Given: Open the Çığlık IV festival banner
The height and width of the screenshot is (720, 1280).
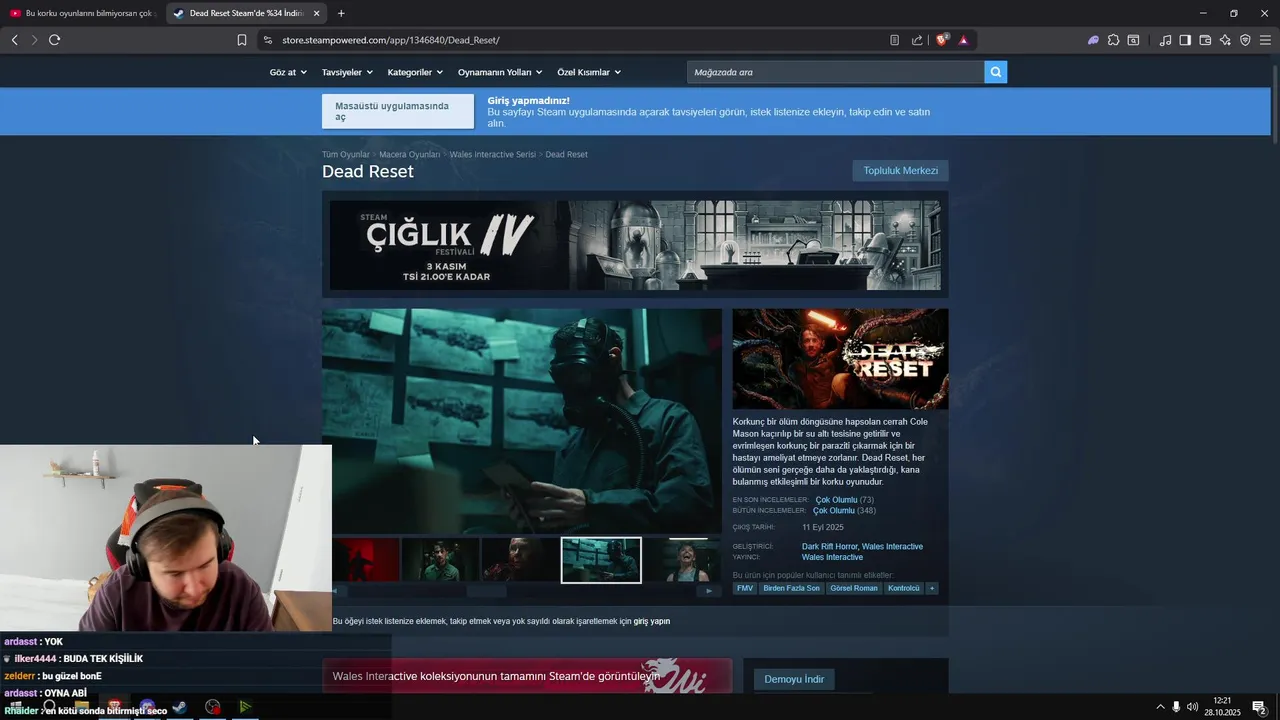Looking at the screenshot, I should tap(635, 245).
